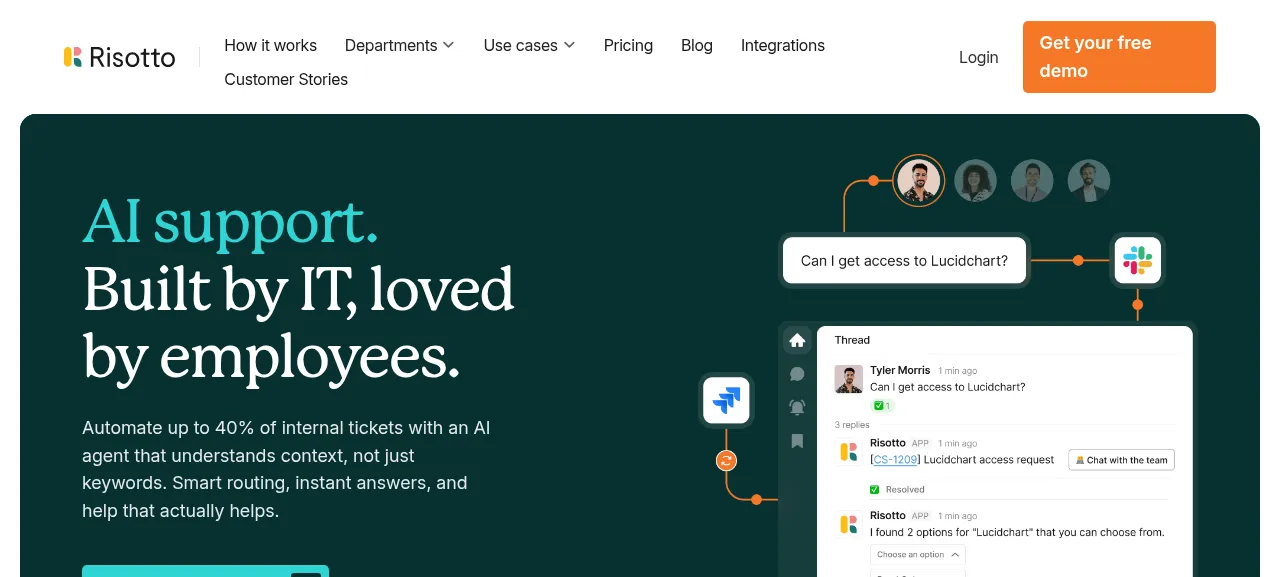
Task: Click the Slack icon tile
Action: [1138, 260]
